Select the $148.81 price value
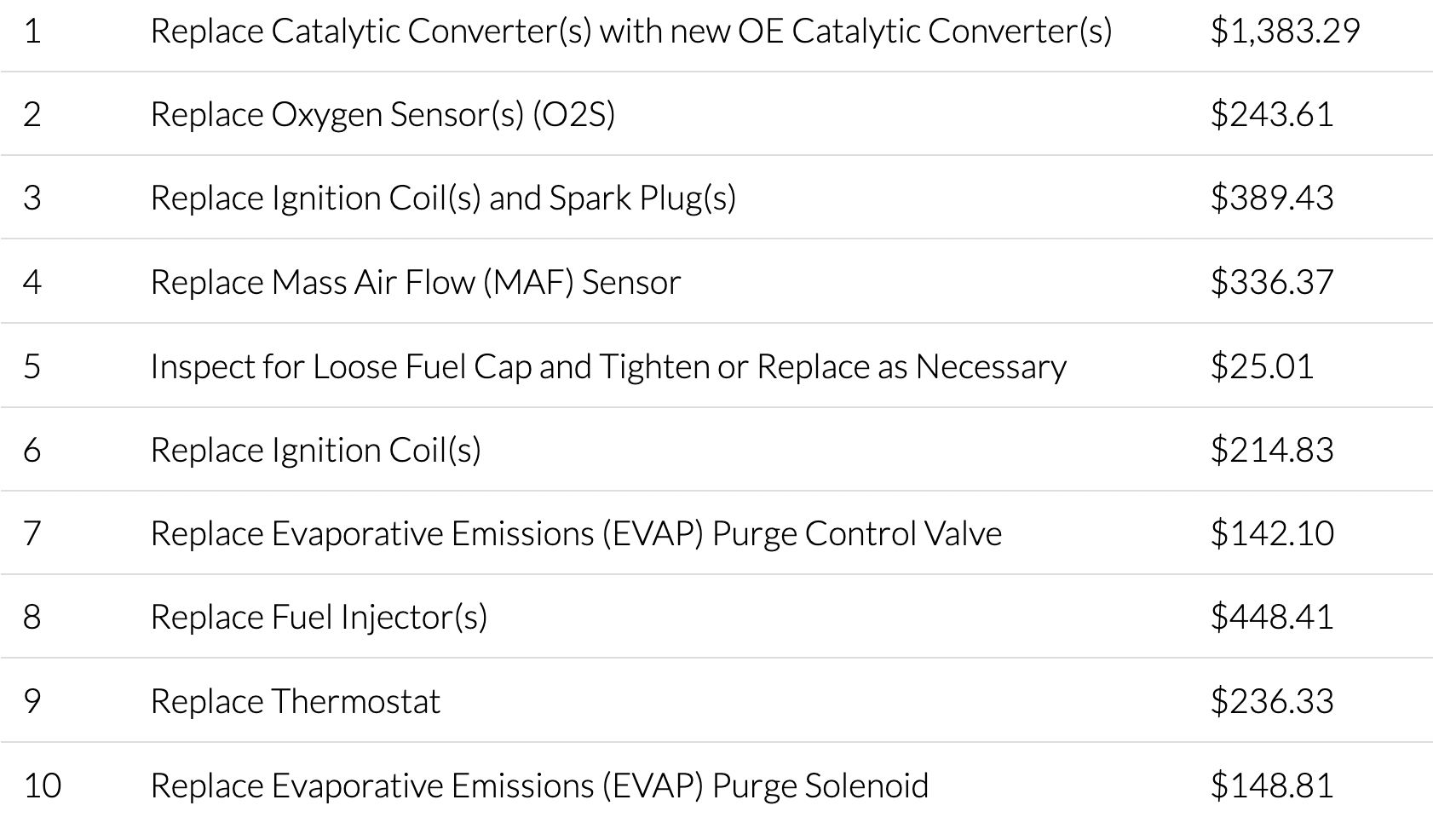The image size is (1433, 840). [1272, 785]
